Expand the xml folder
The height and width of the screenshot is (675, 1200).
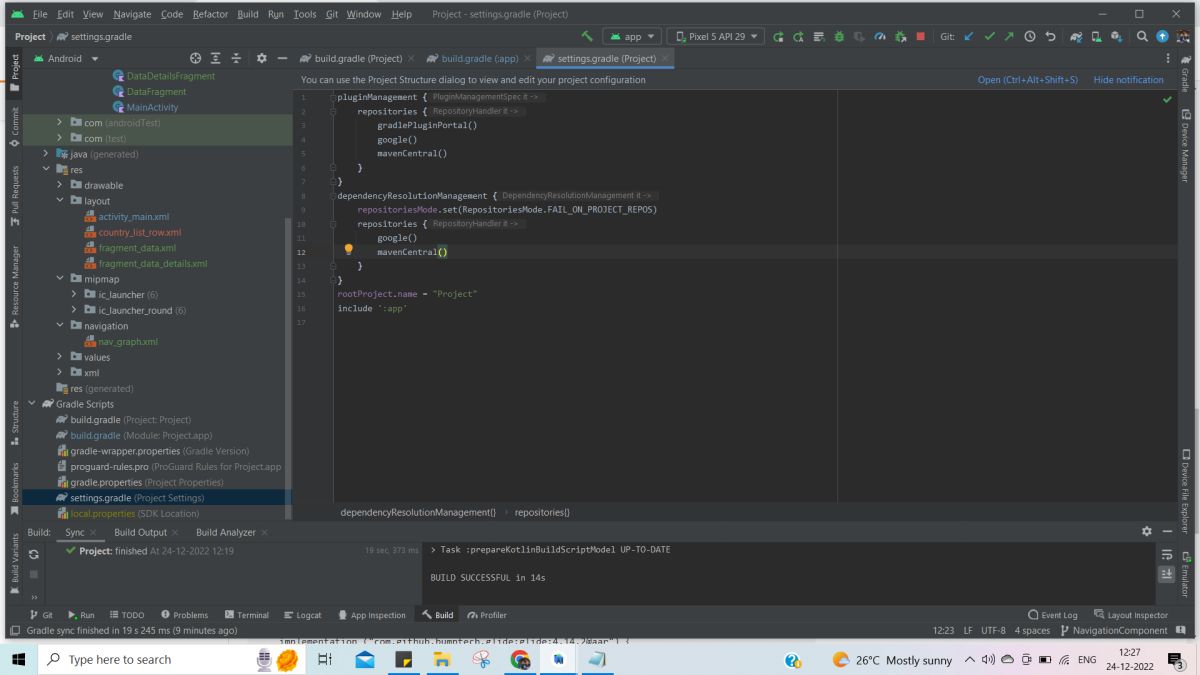60,373
